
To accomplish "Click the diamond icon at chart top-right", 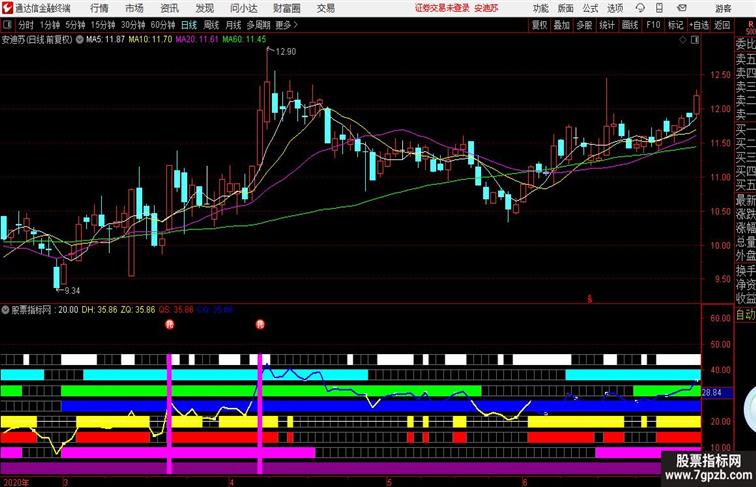I will [x=683, y=40].
